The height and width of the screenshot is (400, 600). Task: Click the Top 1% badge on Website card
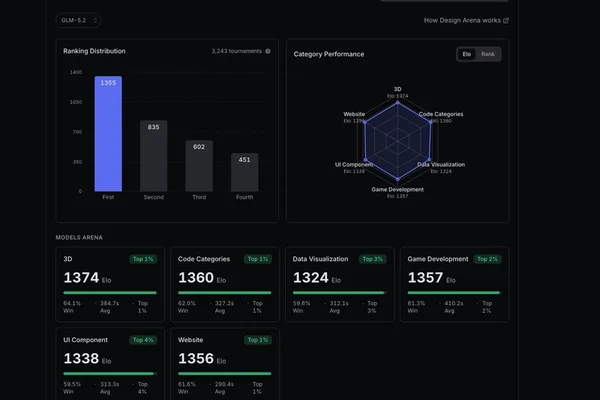click(258, 340)
